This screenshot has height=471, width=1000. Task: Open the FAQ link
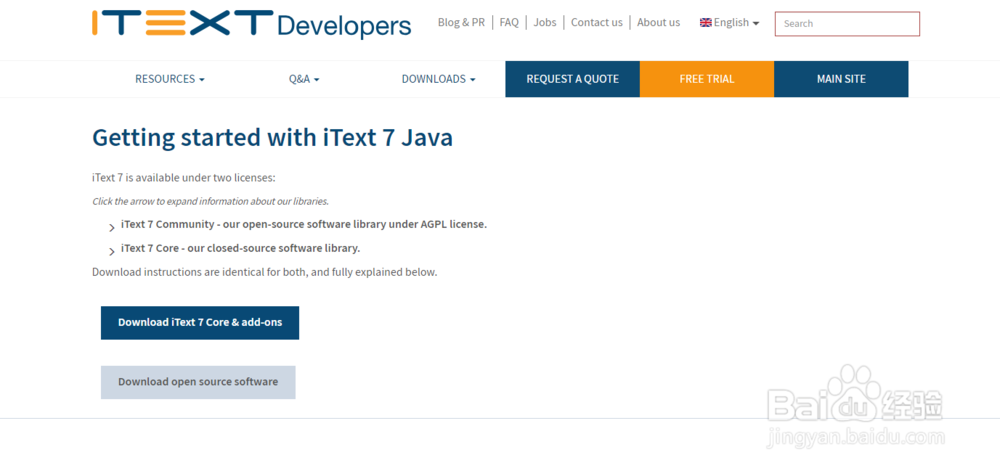[x=509, y=22]
